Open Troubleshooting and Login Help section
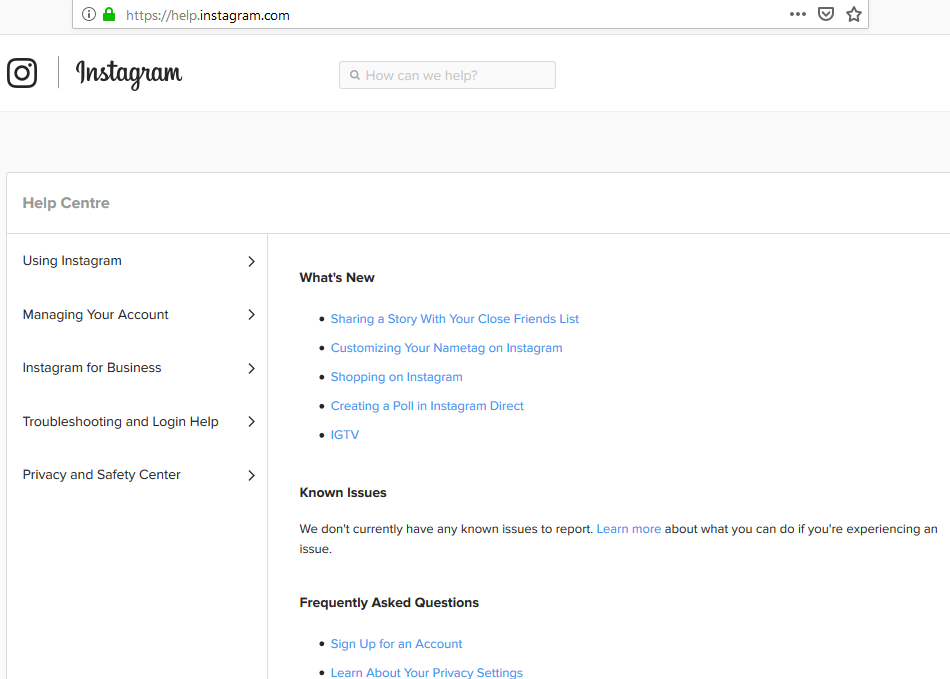 tap(120, 422)
